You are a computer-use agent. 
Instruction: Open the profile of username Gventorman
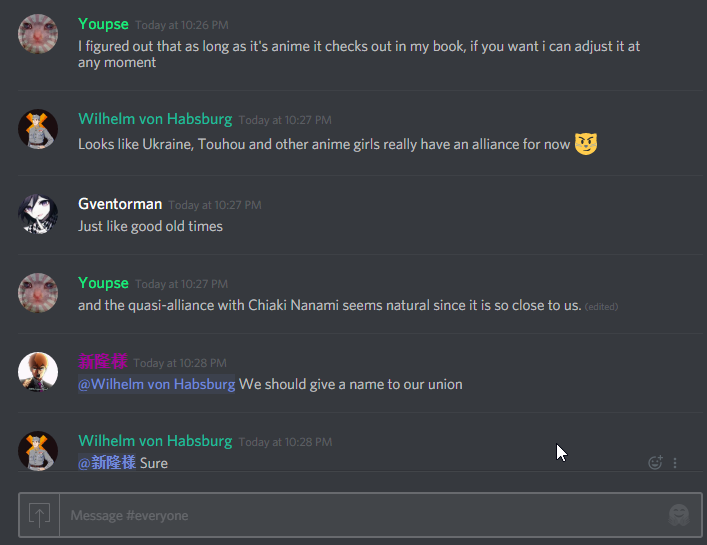coord(120,204)
